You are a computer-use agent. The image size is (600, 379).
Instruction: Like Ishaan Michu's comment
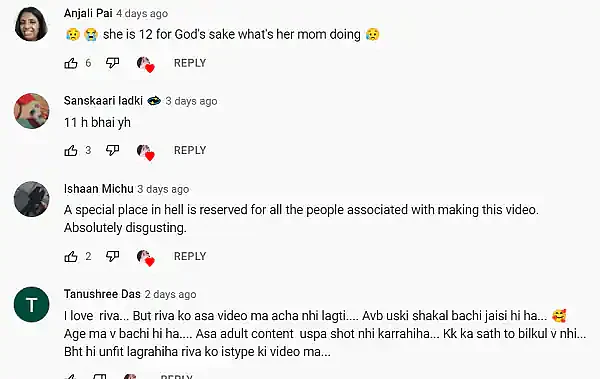point(71,256)
